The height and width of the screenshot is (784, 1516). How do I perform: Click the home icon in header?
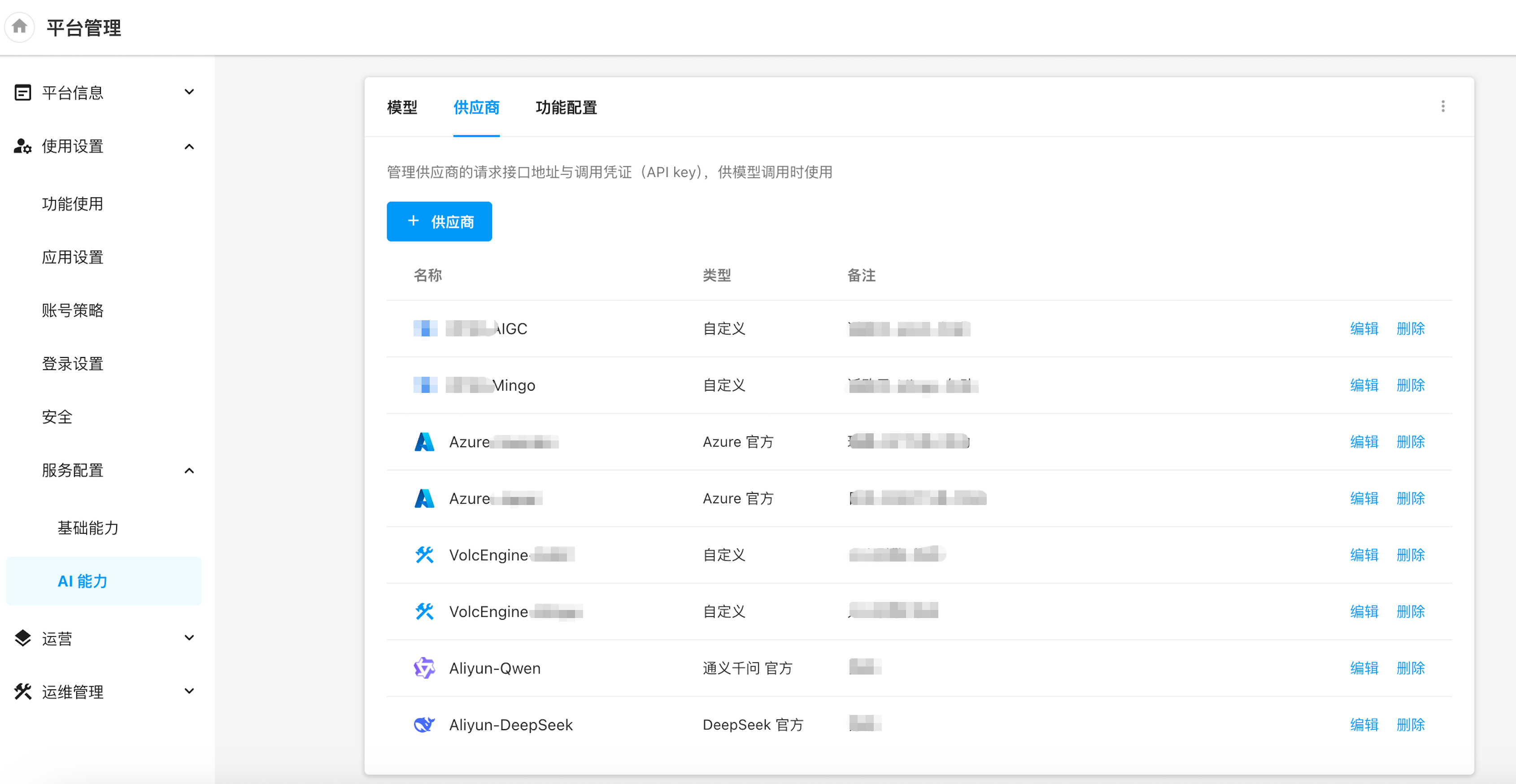pos(19,26)
